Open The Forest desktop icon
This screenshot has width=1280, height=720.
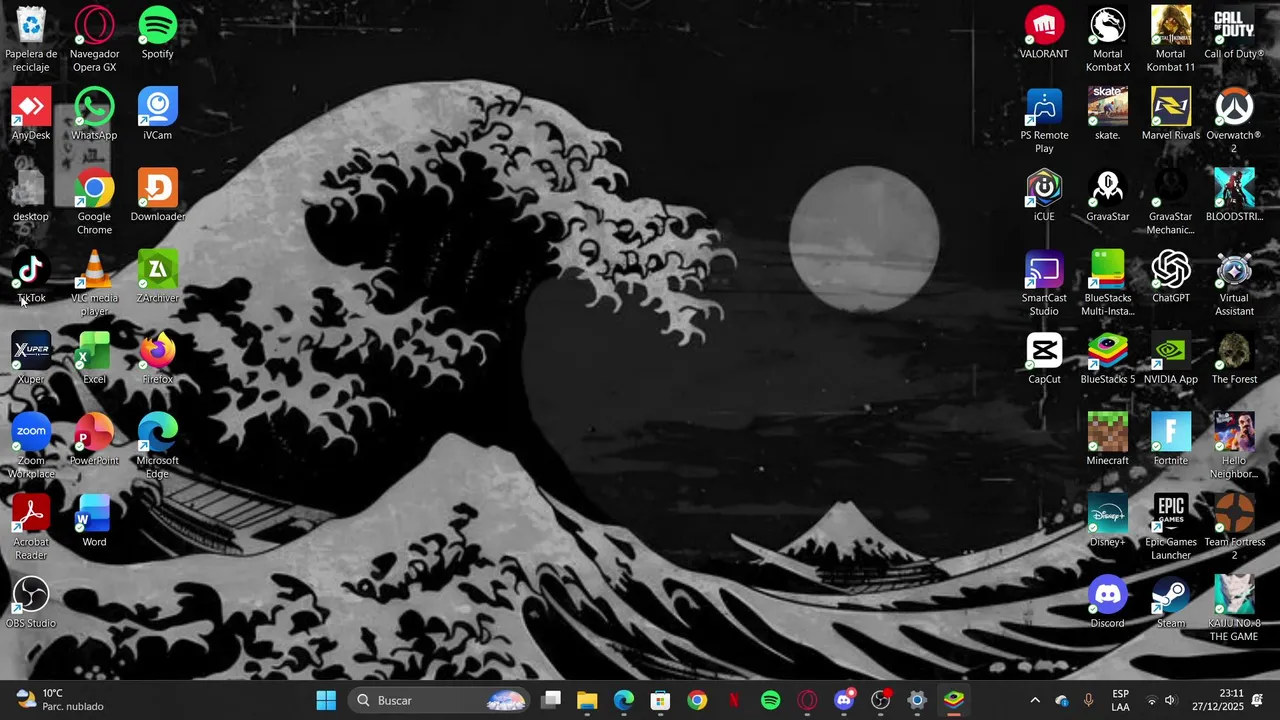click(x=1234, y=358)
